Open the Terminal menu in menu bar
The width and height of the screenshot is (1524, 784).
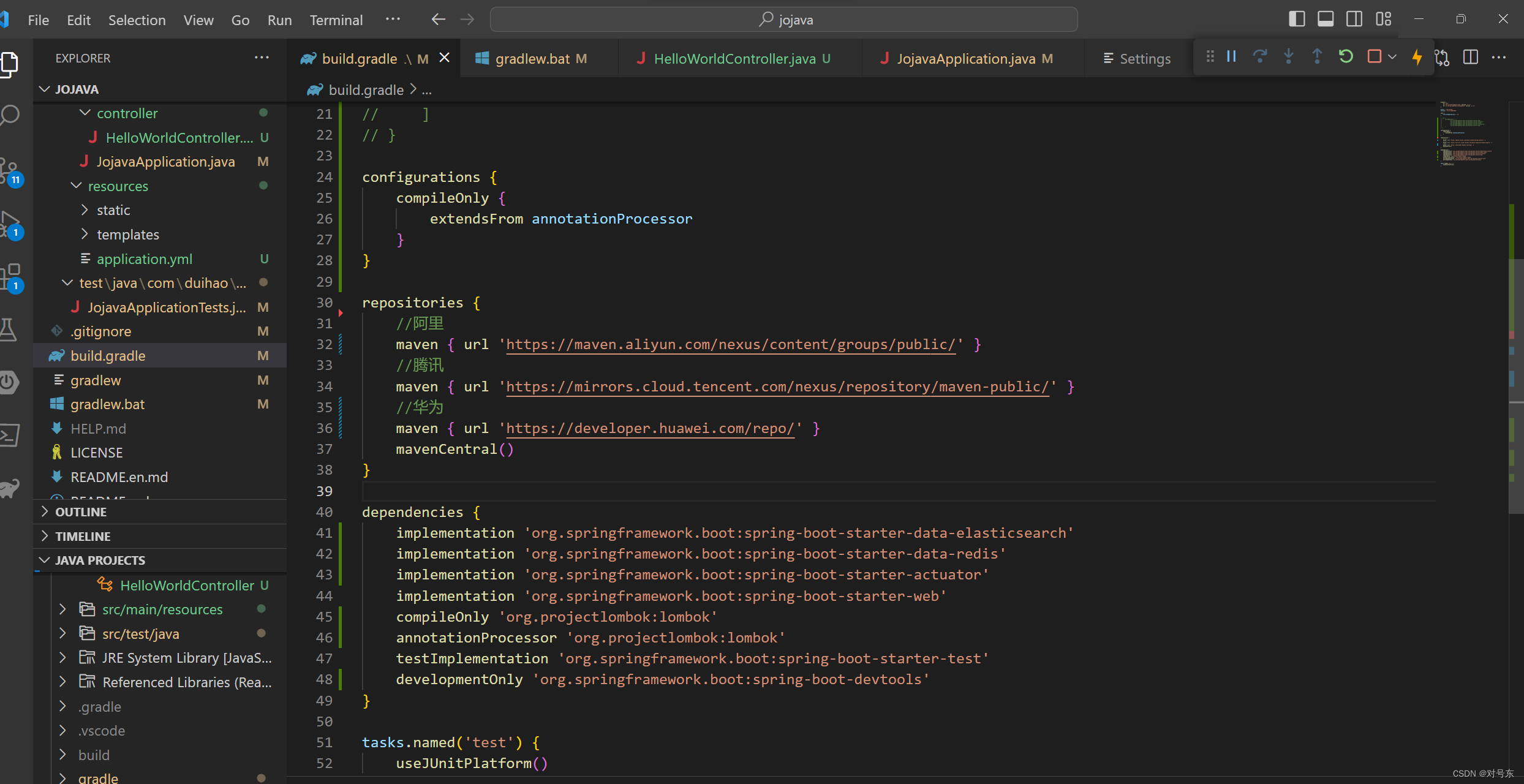point(337,18)
